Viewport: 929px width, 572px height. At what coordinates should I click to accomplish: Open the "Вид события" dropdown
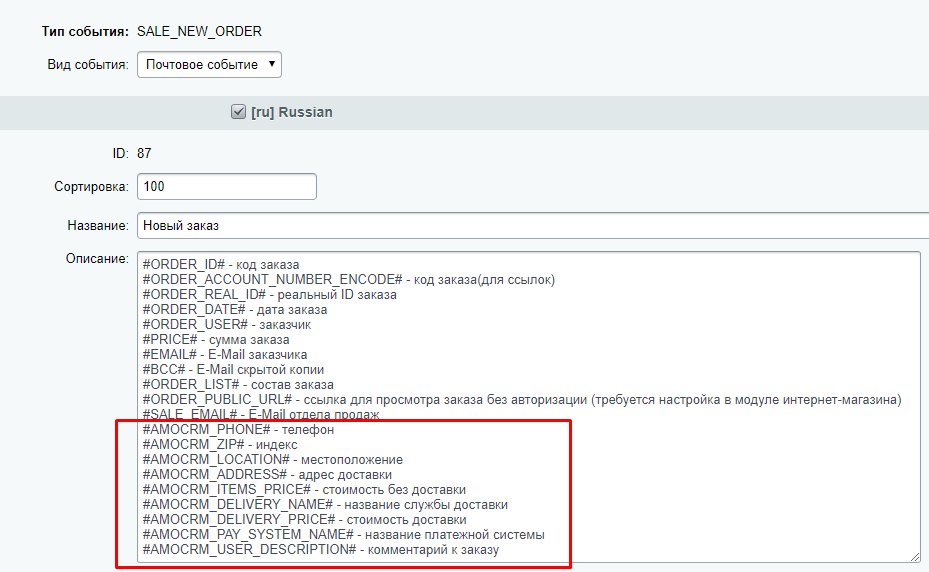tap(209, 65)
